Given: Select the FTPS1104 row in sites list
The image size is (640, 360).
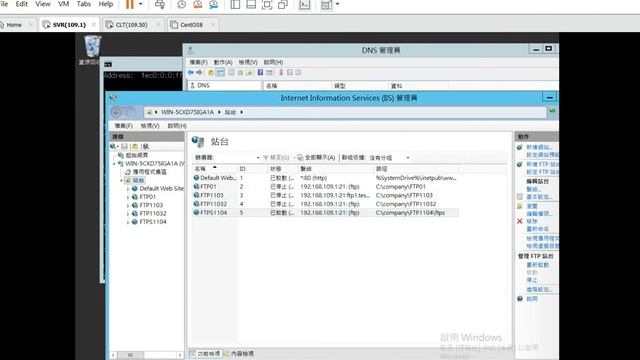Looking at the screenshot, I should click(325, 213).
